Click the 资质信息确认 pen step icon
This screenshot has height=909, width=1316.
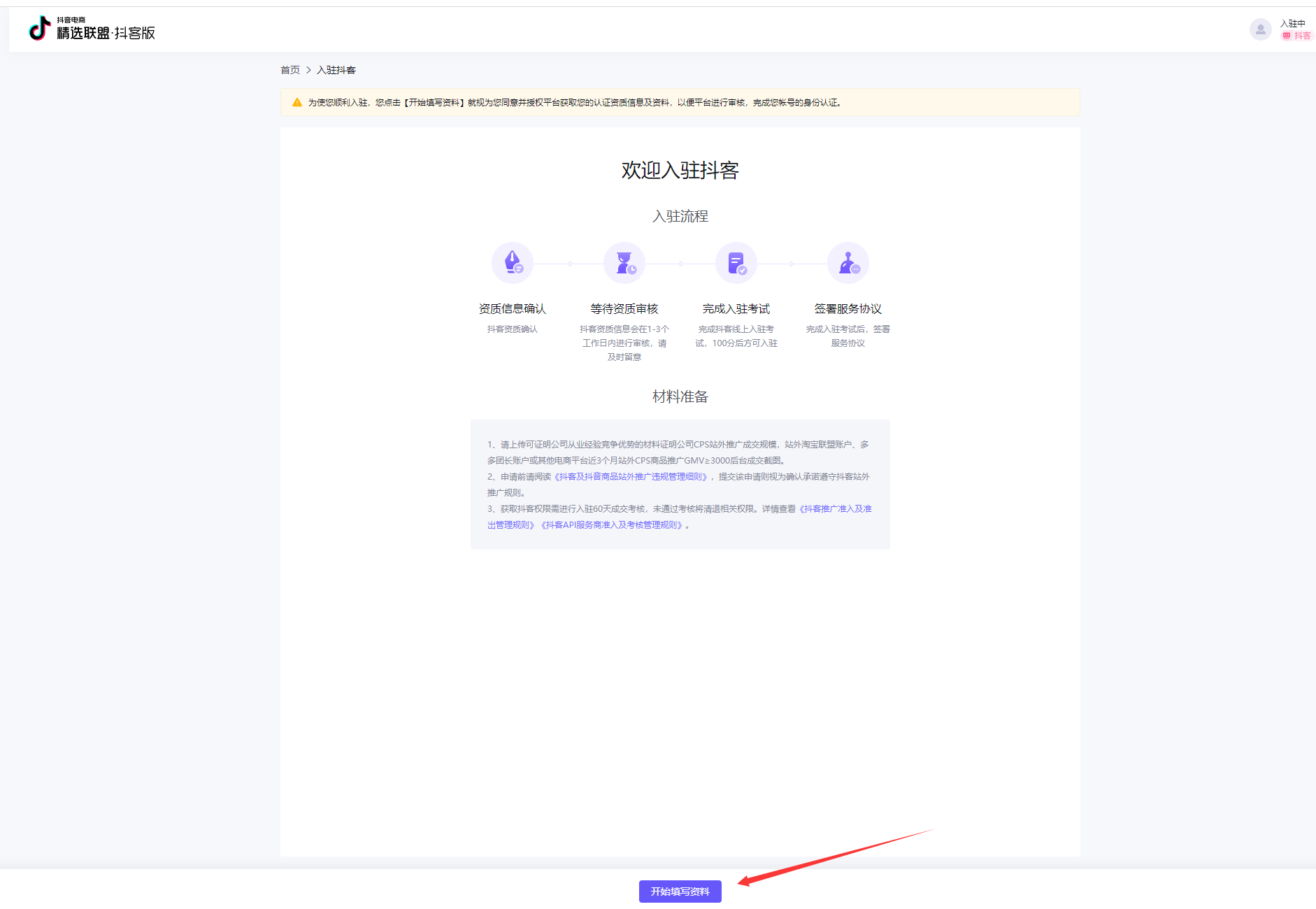point(513,263)
